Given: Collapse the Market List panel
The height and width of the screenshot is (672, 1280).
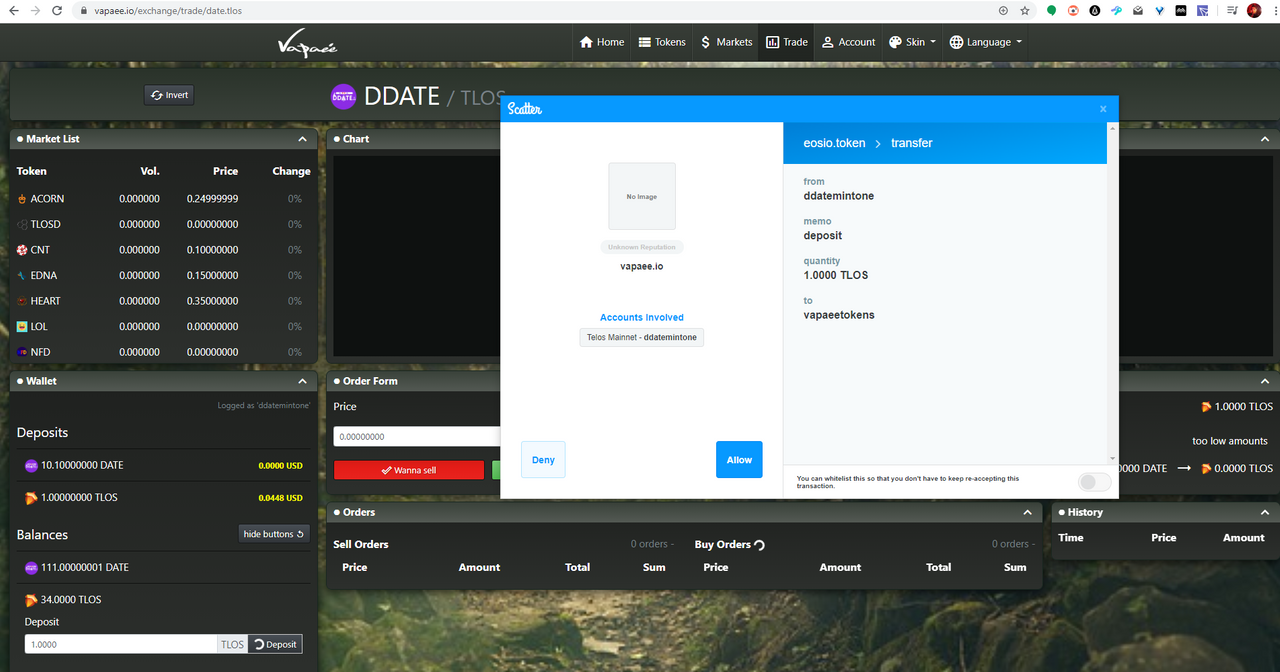Looking at the screenshot, I should [303, 139].
